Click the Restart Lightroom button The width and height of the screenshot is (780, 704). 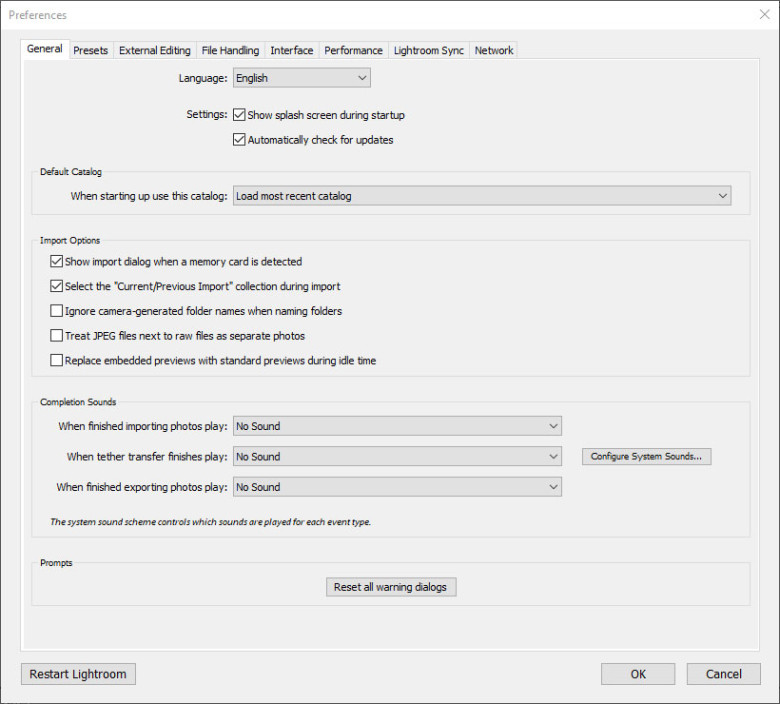pyautogui.click(x=78, y=674)
